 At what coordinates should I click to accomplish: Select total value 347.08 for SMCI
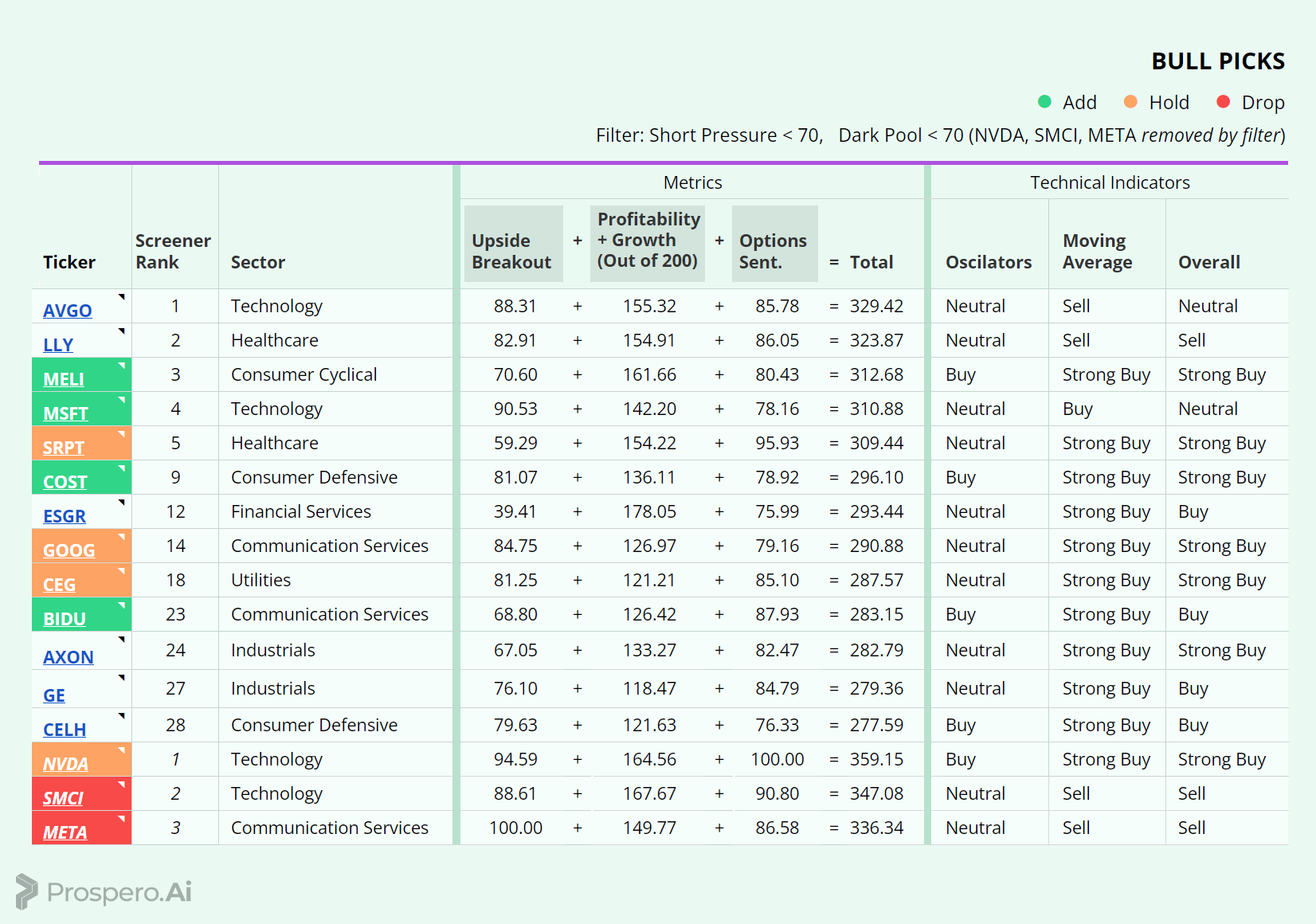[x=876, y=793]
